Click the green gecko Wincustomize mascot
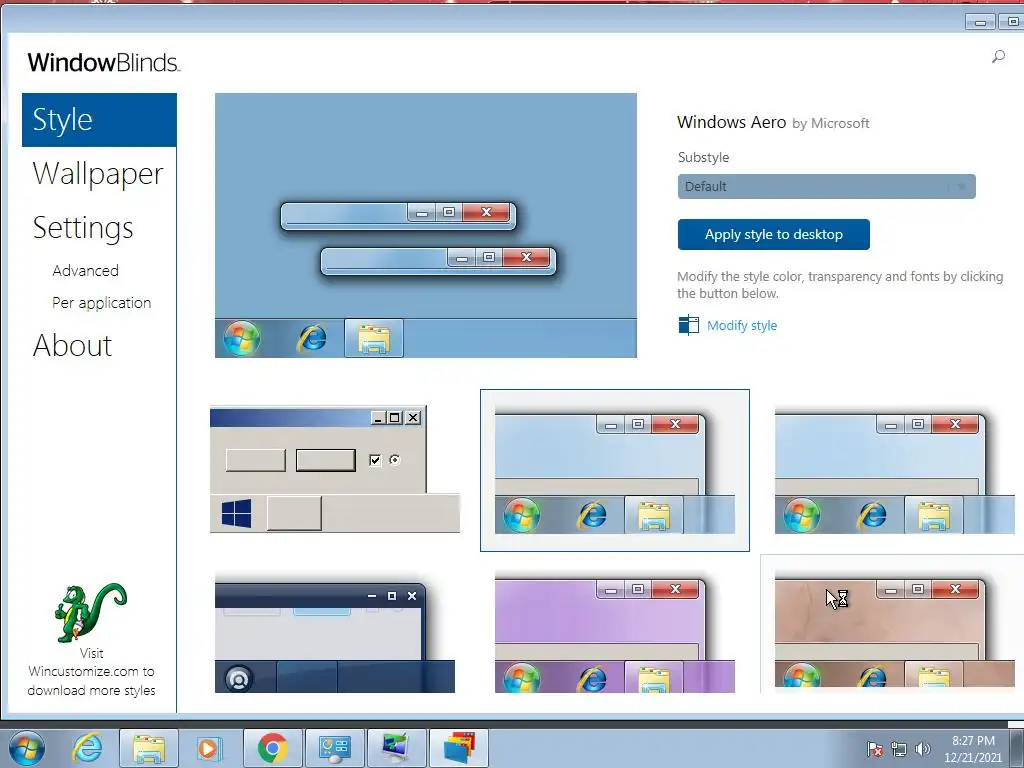The width and height of the screenshot is (1024, 768). 90,613
